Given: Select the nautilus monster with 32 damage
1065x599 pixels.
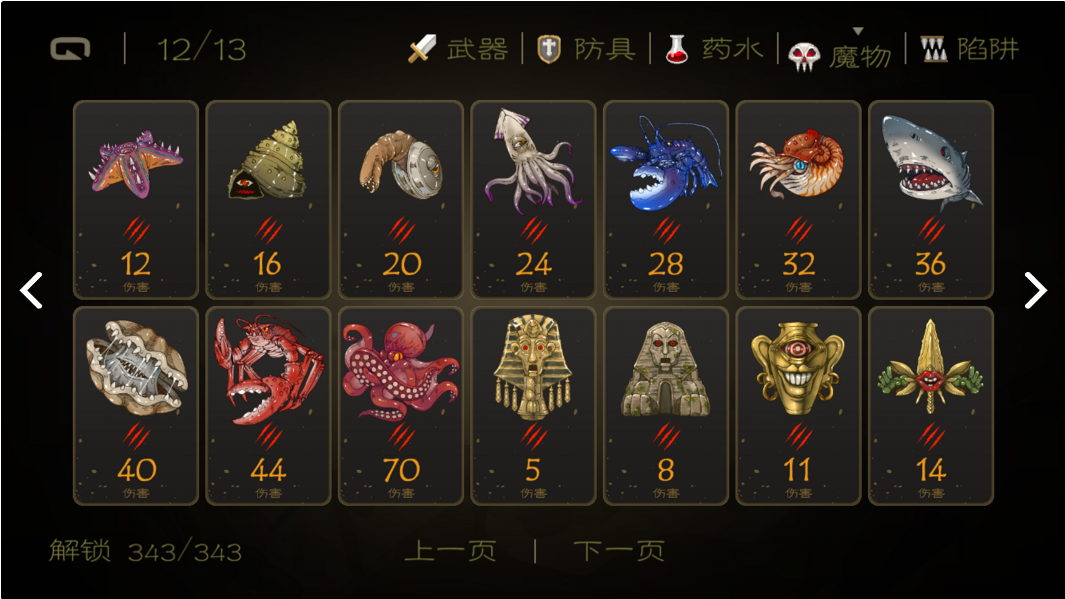Looking at the screenshot, I should (x=798, y=200).
